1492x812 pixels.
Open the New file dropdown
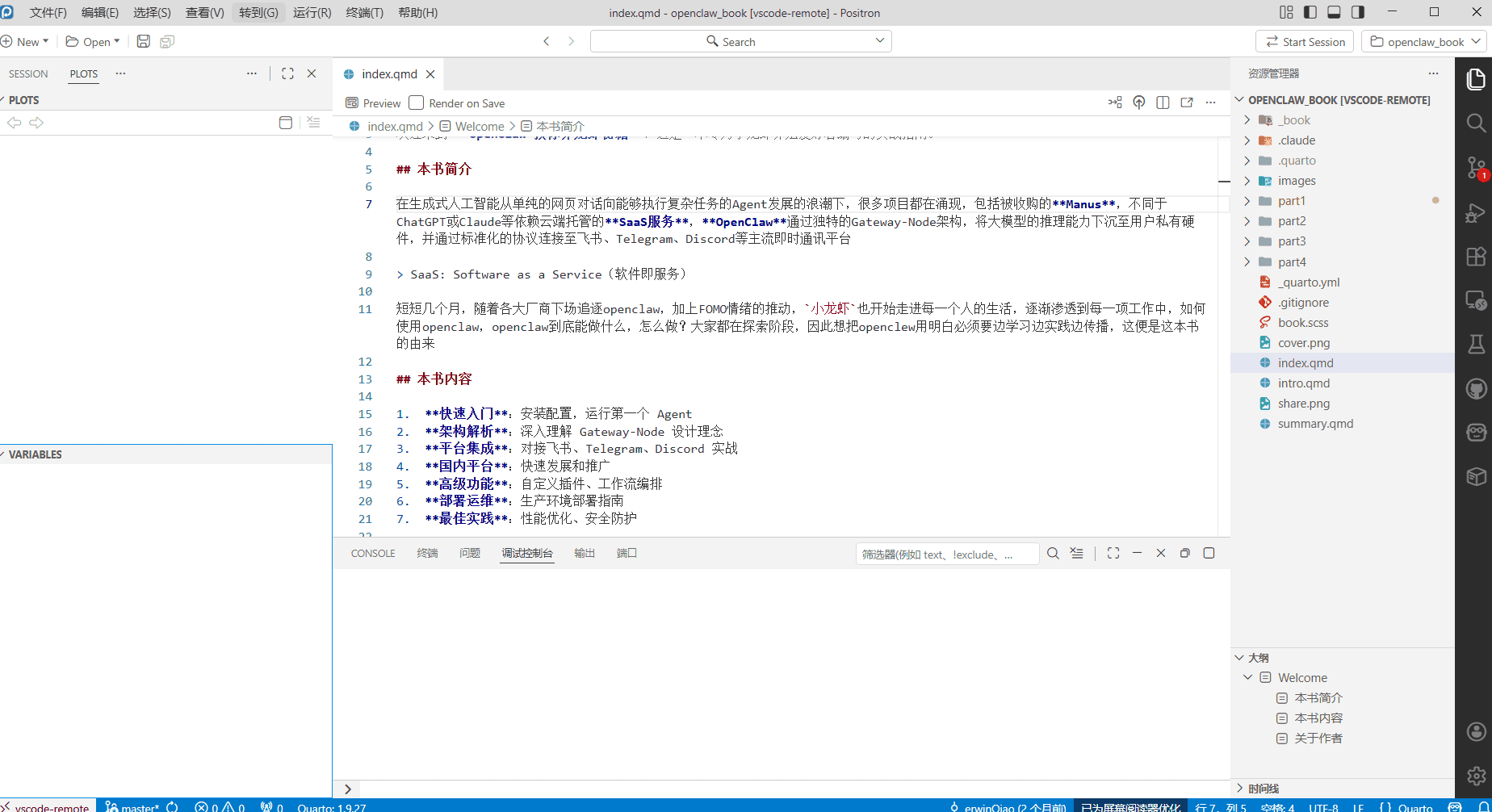pos(25,41)
